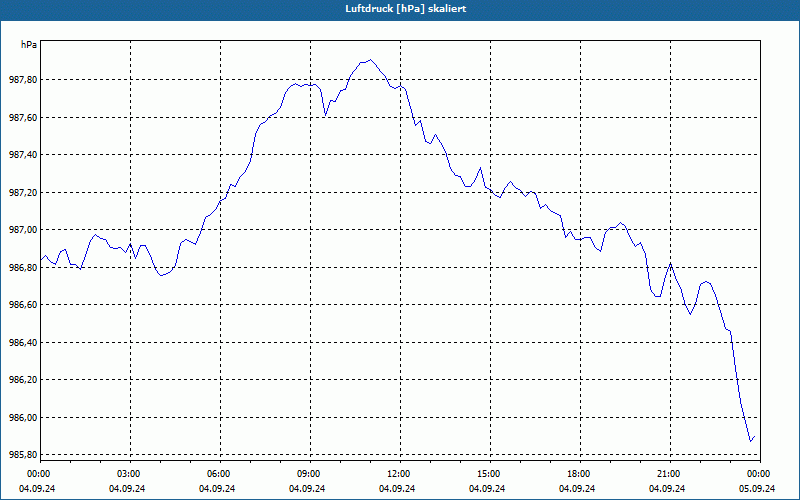Image resolution: width=800 pixels, height=500 pixels.
Task: Select the 986,60 axis value
Action: point(23,305)
